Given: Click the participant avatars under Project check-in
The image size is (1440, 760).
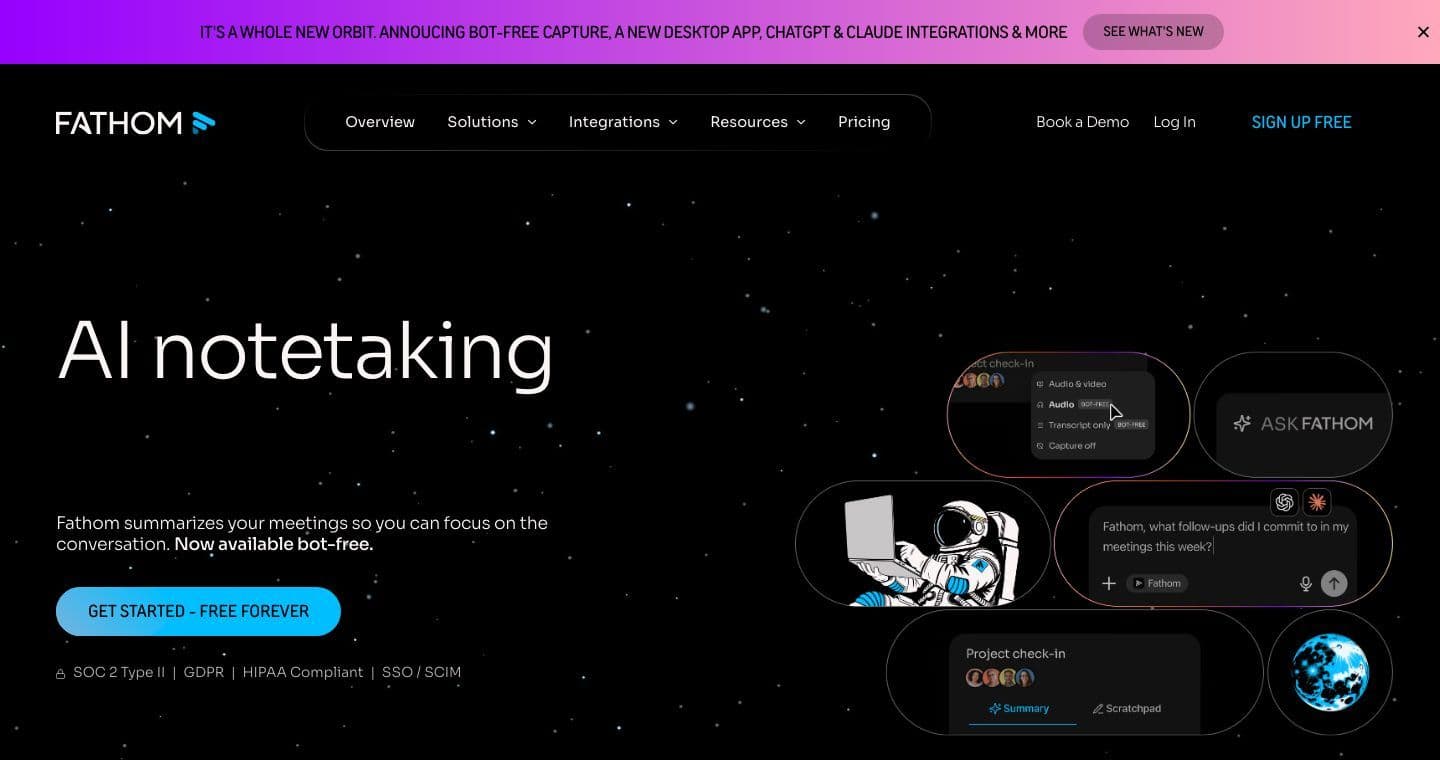Looking at the screenshot, I should pyautogui.click(x=1001, y=678).
